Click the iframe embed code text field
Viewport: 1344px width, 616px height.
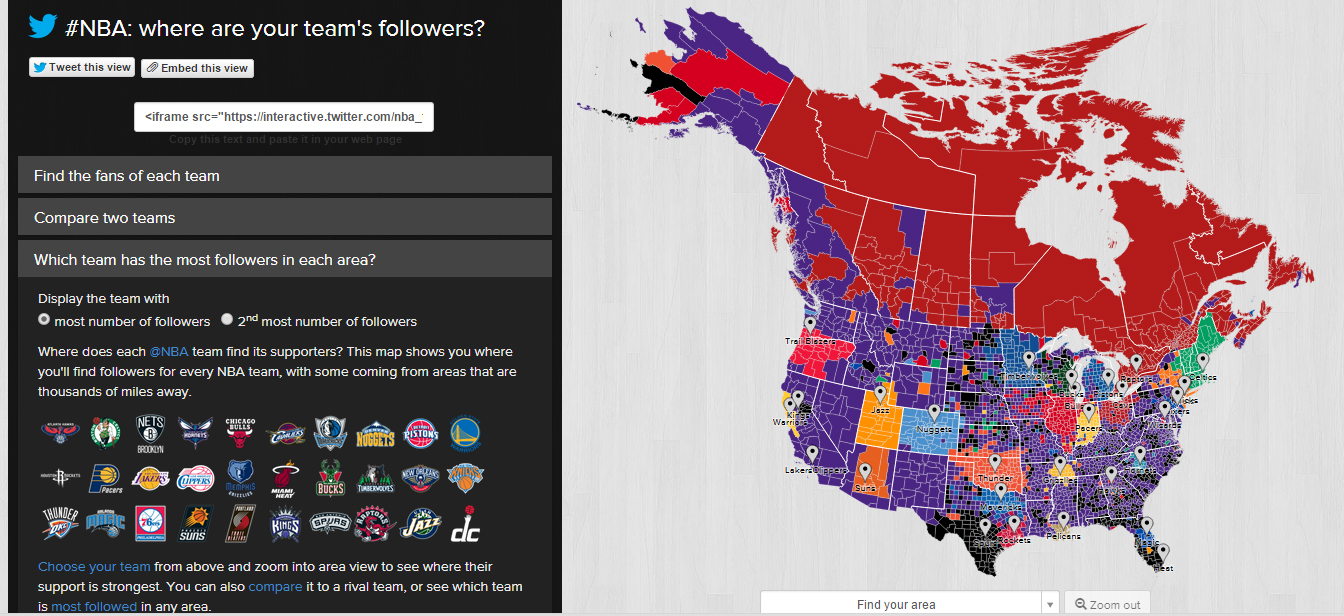click(284, 116)
